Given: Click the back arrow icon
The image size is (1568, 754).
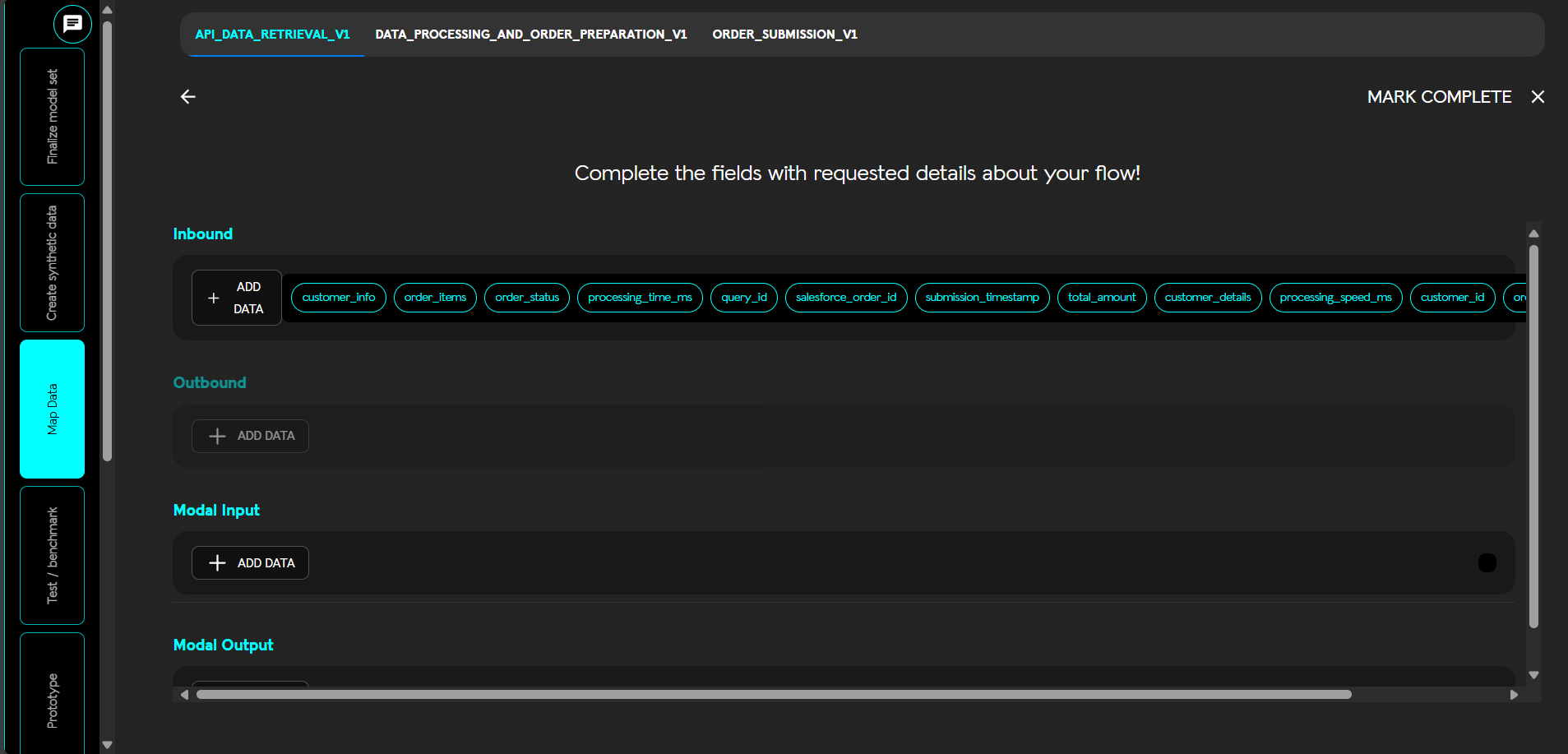Looking at the screenshot, I should [188, 97].
